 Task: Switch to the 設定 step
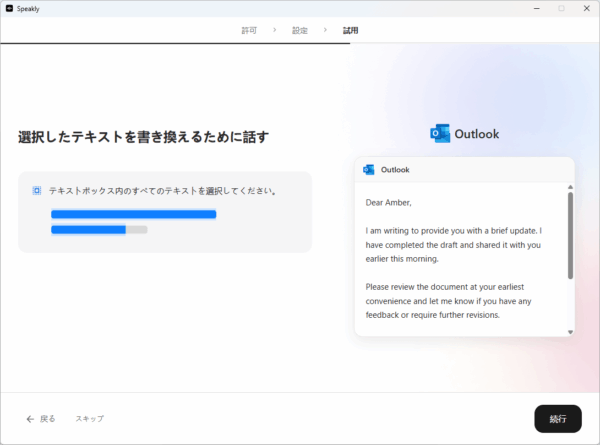[300, 31]
